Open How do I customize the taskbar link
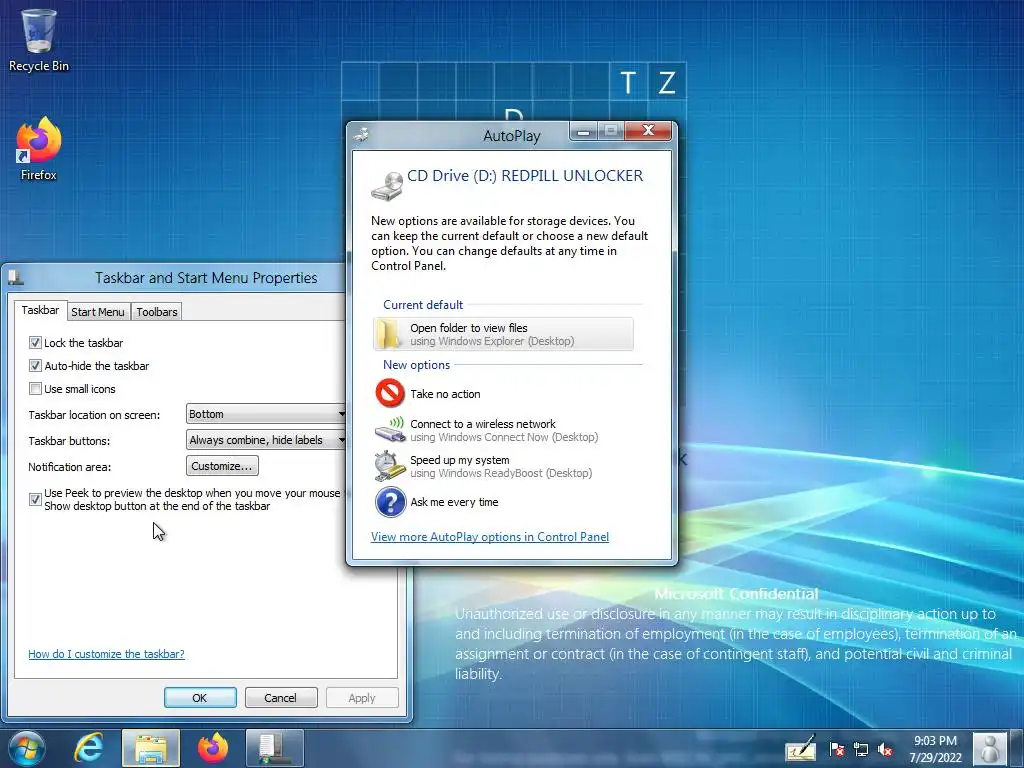This screenshot has width=1024, height=768. coord(106,654)
